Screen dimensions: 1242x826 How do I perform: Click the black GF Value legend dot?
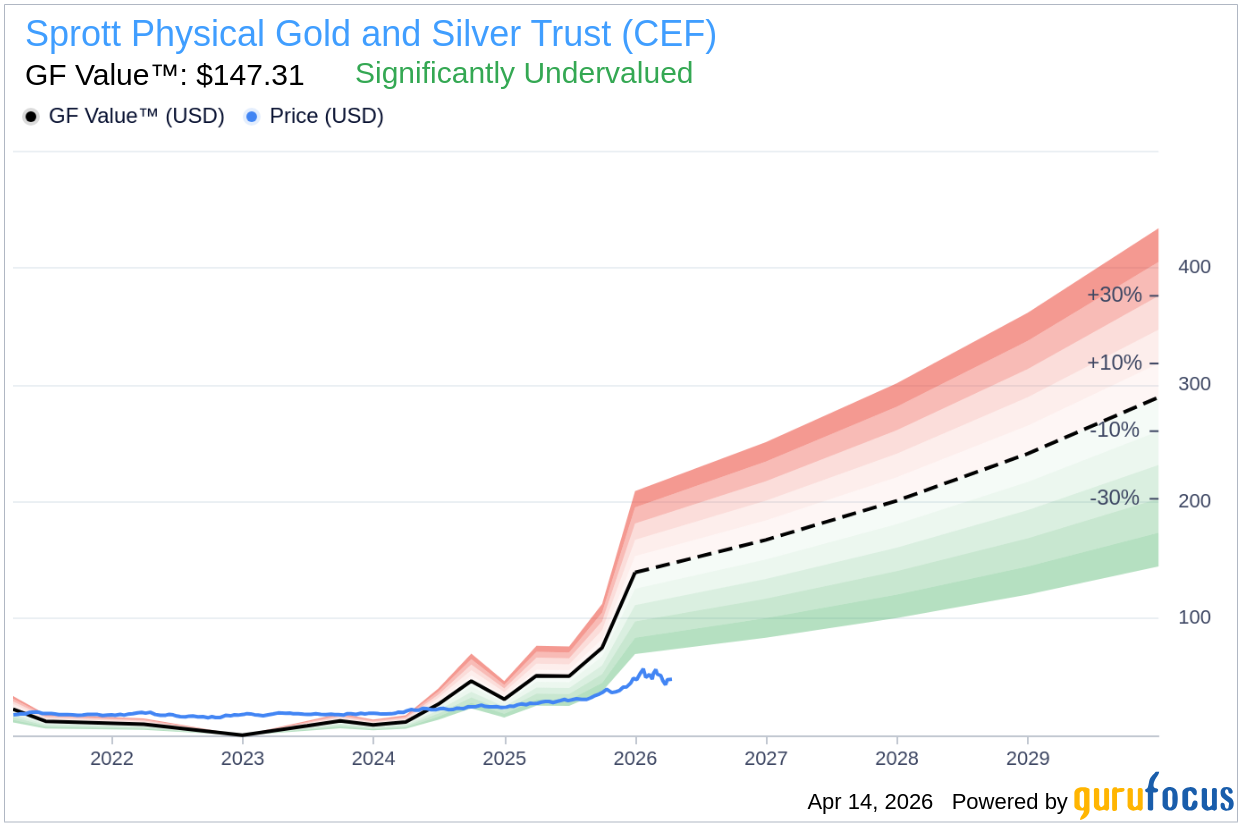tap(31, 117)
